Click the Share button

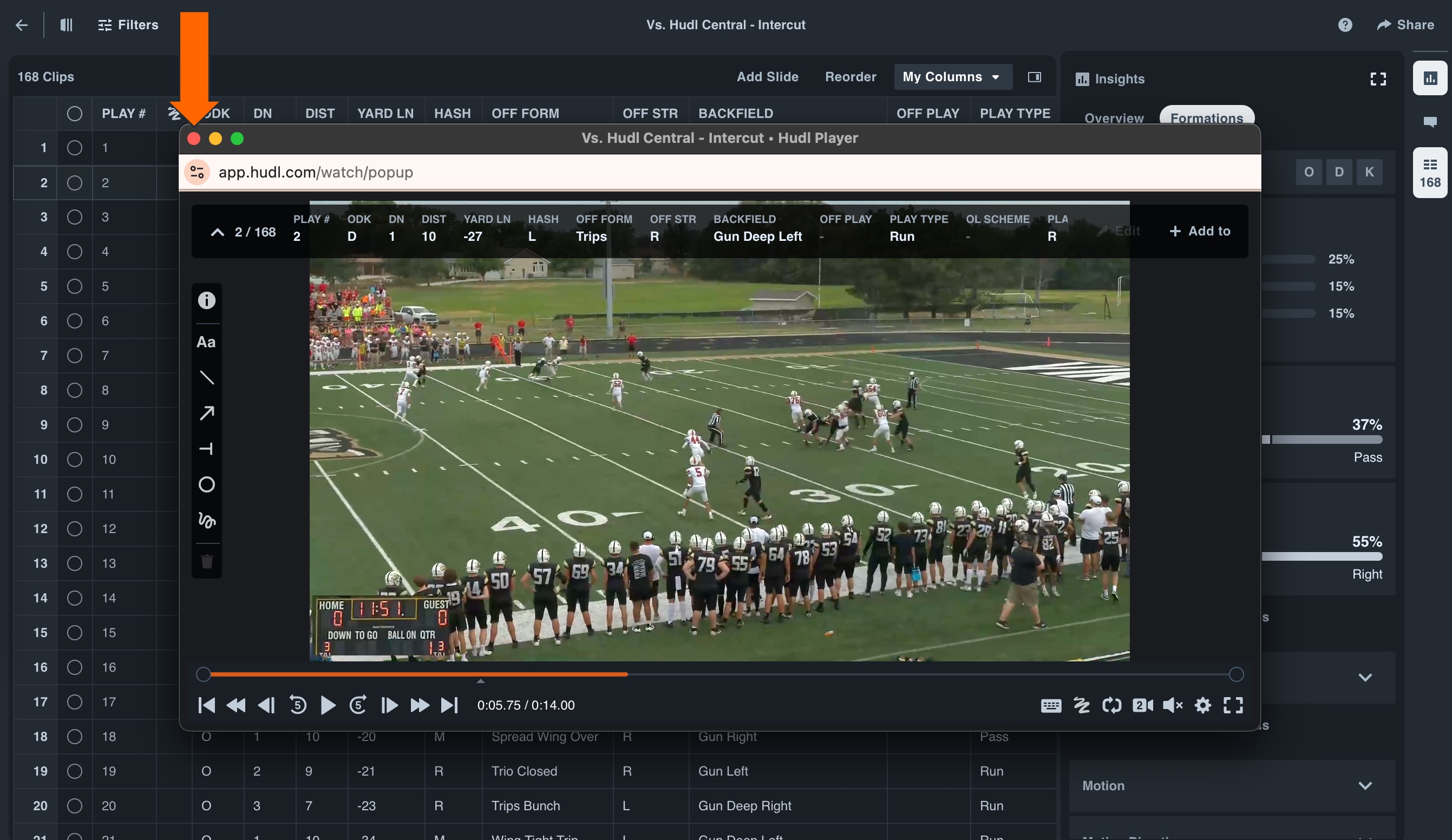point(1405,25)
